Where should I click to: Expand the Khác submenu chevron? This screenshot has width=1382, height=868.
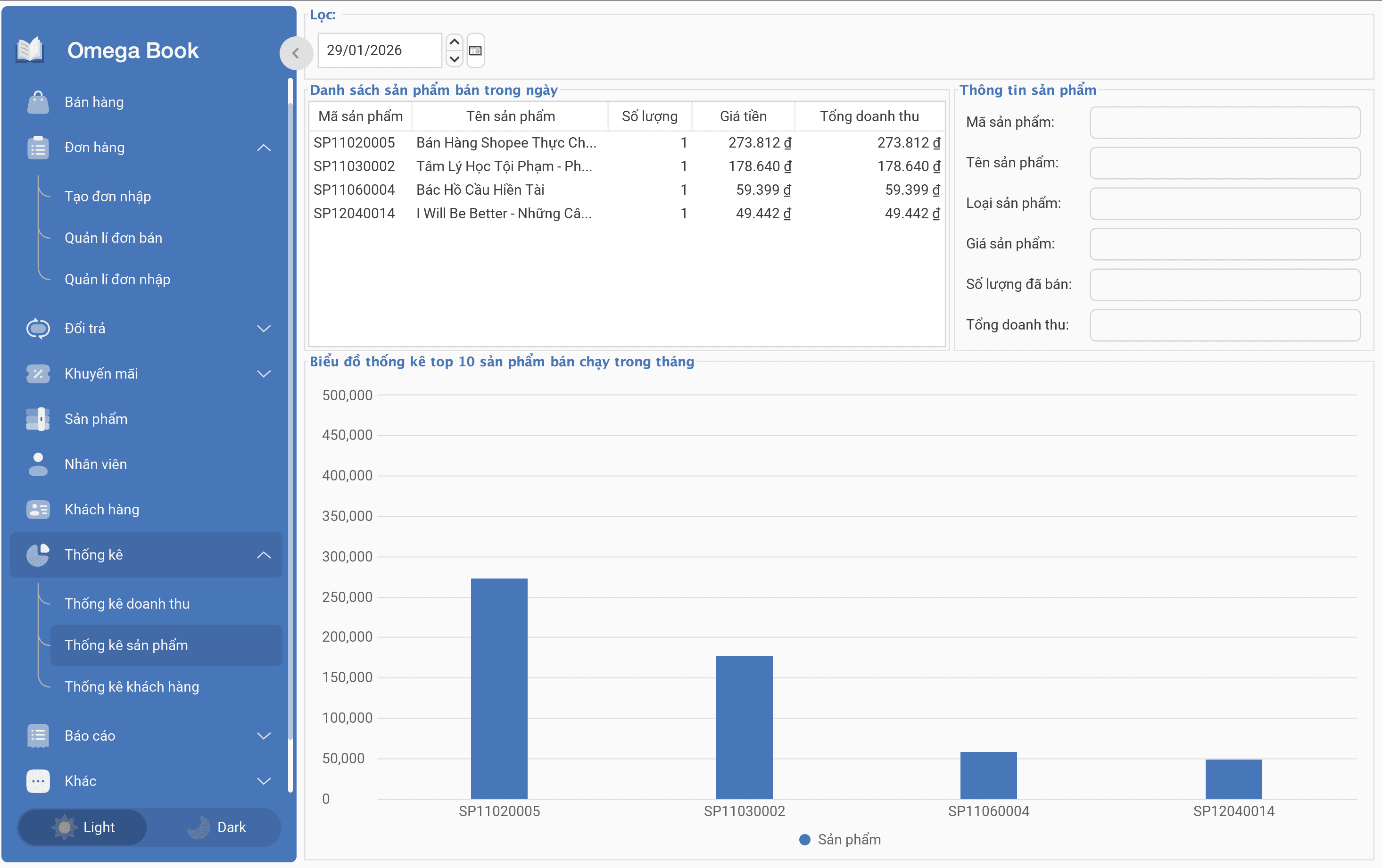pyautogui.click(x=264, y=781)
